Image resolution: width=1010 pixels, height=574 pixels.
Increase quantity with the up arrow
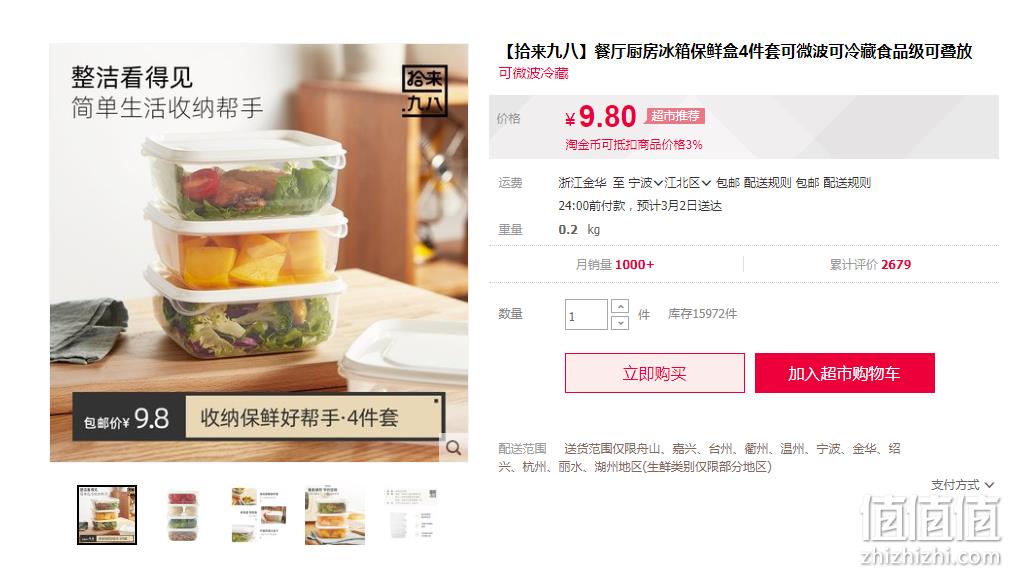coord(620,306)
